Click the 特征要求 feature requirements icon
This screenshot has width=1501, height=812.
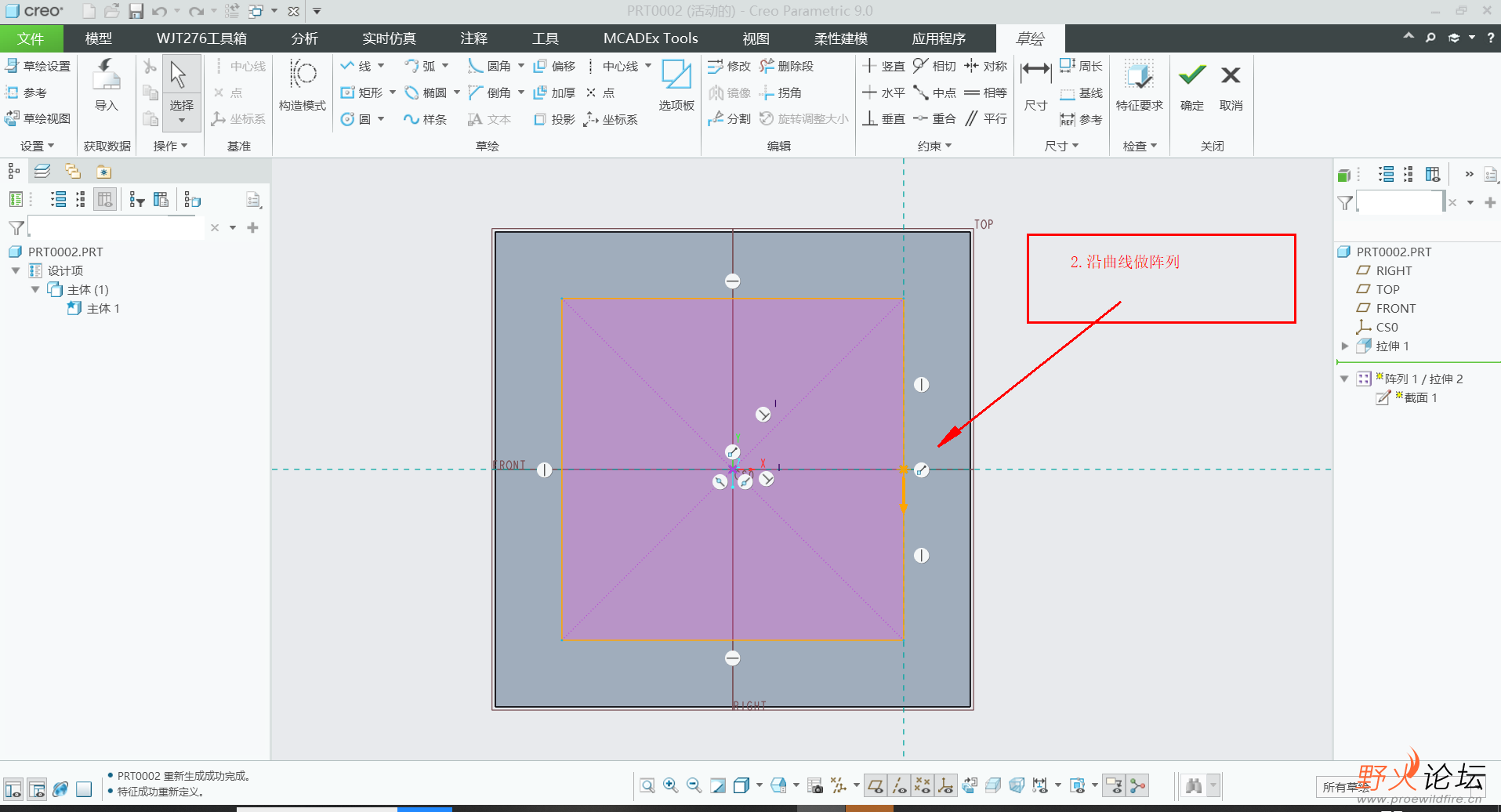(1139, 86)
